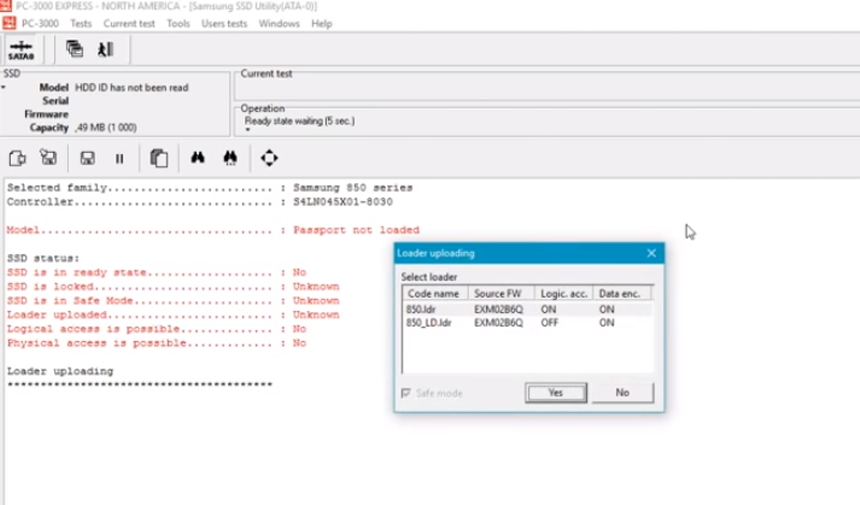Select the 850_LD.ldr loader row

click(x=528, y=322)
